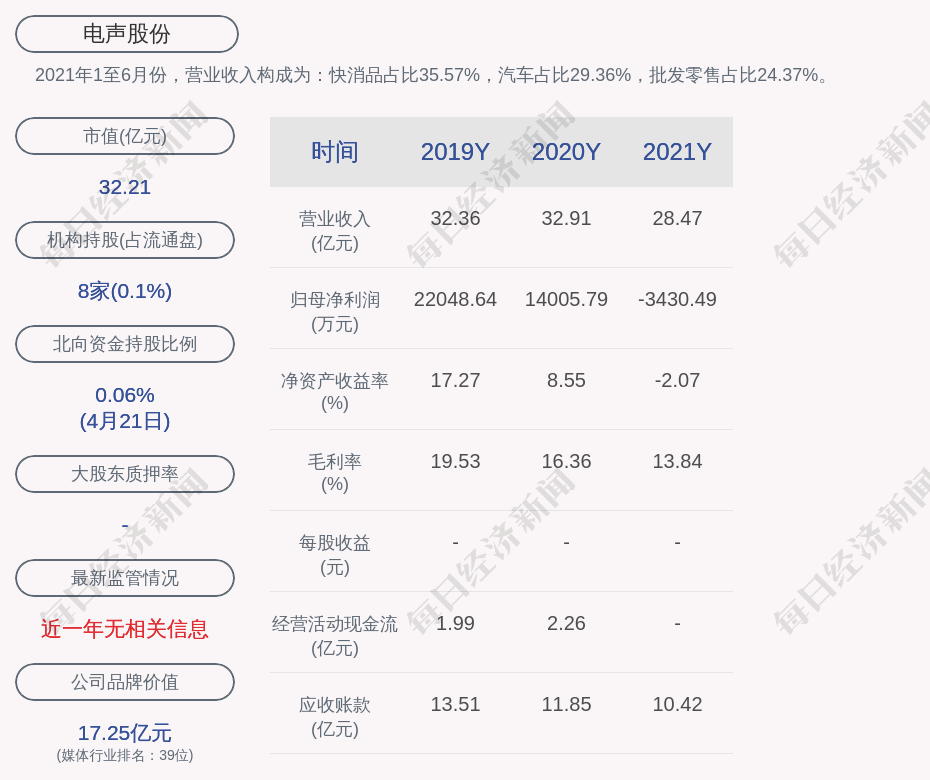Click receivables value 11.85
Viewport: 930px width, 780px height.
[x=566, y=705]
